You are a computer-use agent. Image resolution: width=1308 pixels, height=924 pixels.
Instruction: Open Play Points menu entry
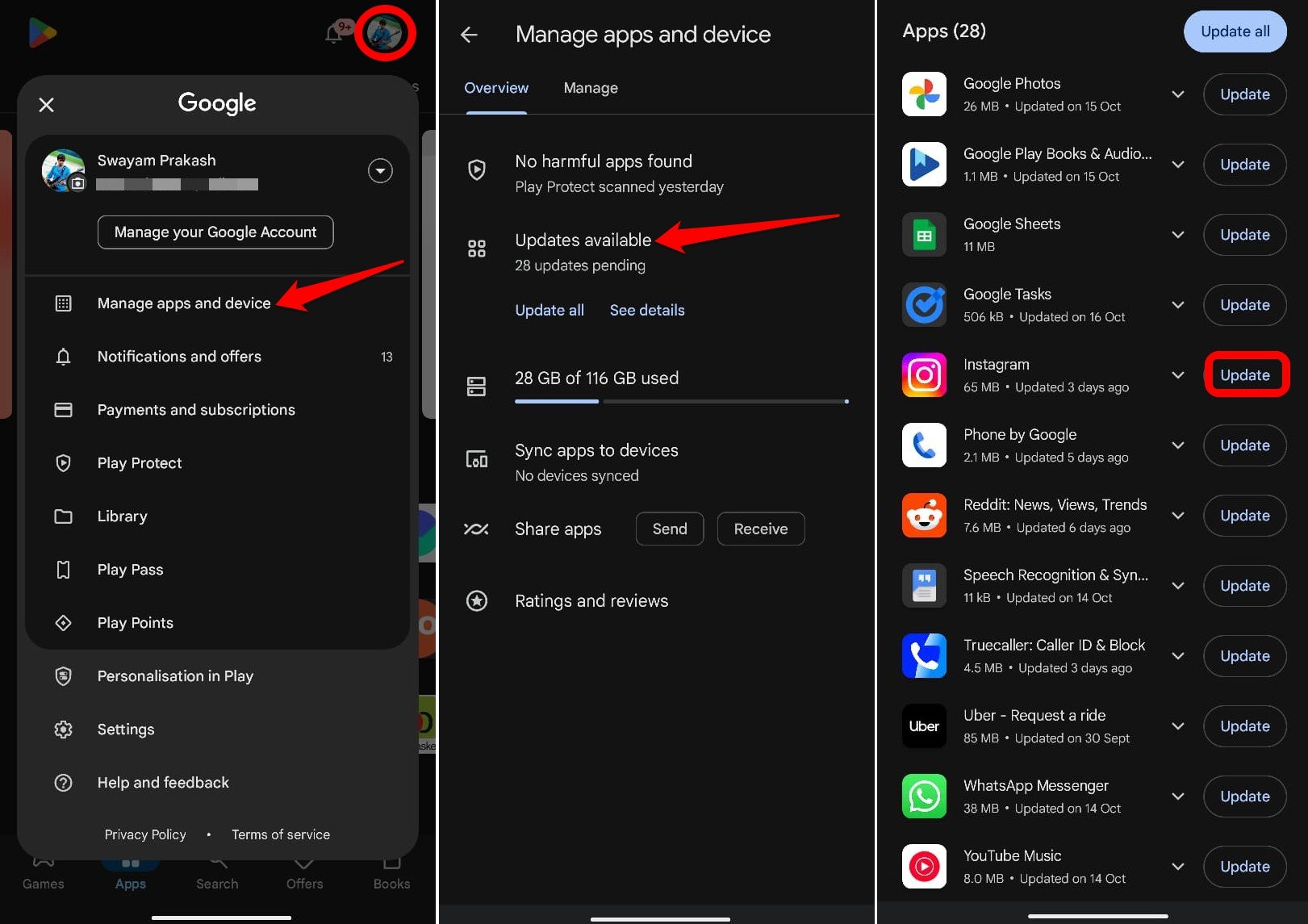tap(218, 623)
